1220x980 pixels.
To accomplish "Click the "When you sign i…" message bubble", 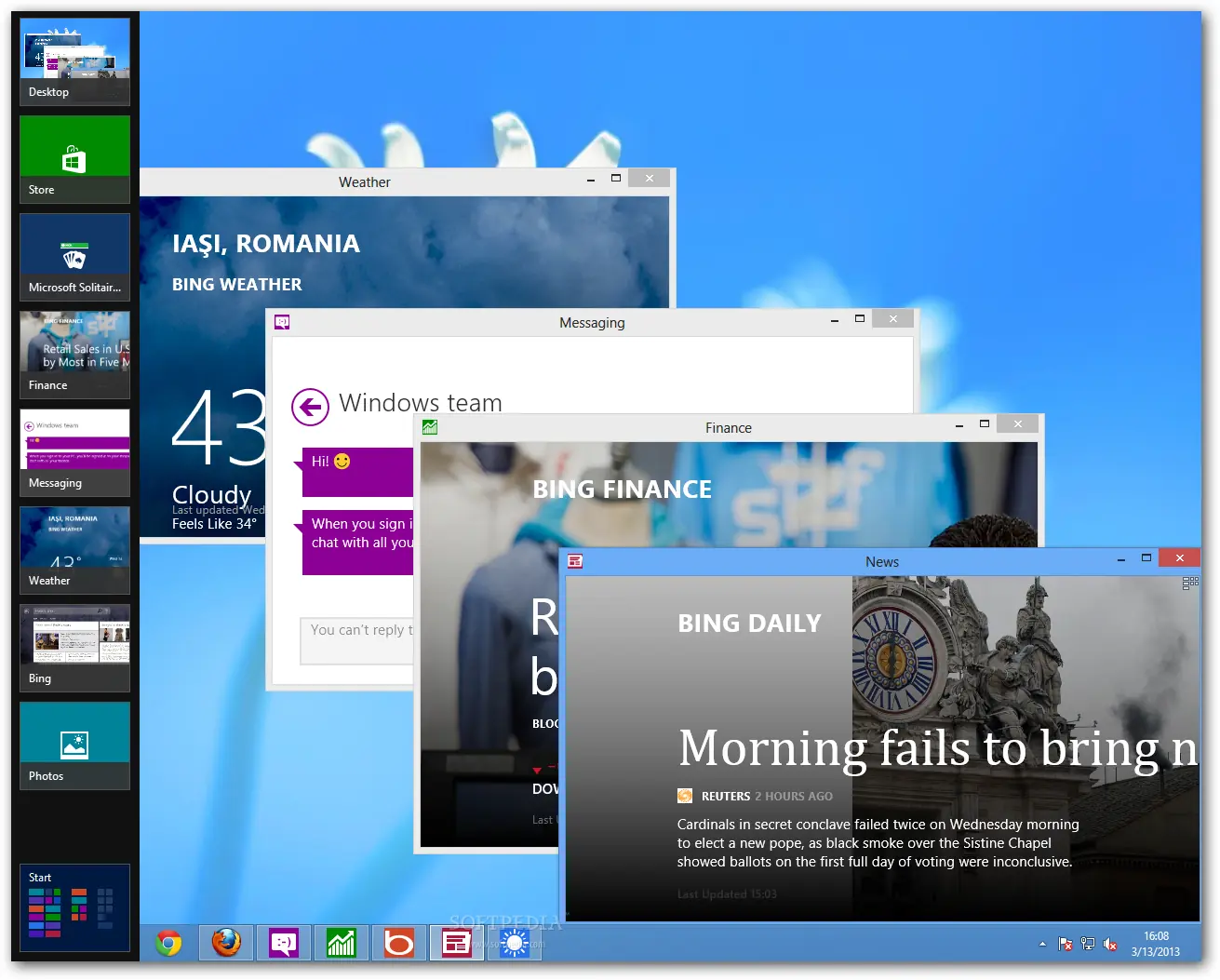I will (358, 542).
